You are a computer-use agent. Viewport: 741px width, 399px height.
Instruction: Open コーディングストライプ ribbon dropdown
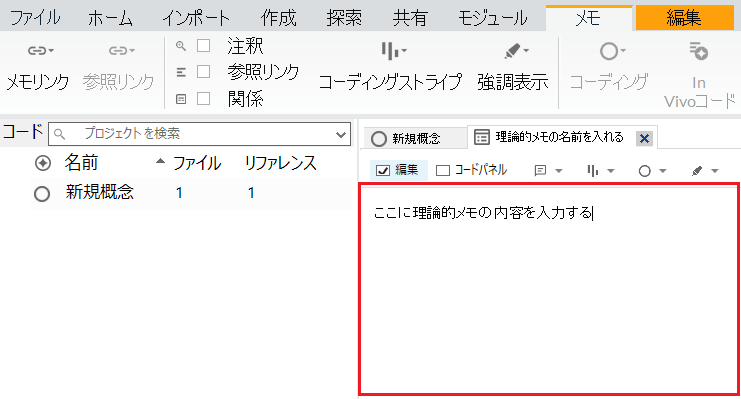tap(390, 66)
